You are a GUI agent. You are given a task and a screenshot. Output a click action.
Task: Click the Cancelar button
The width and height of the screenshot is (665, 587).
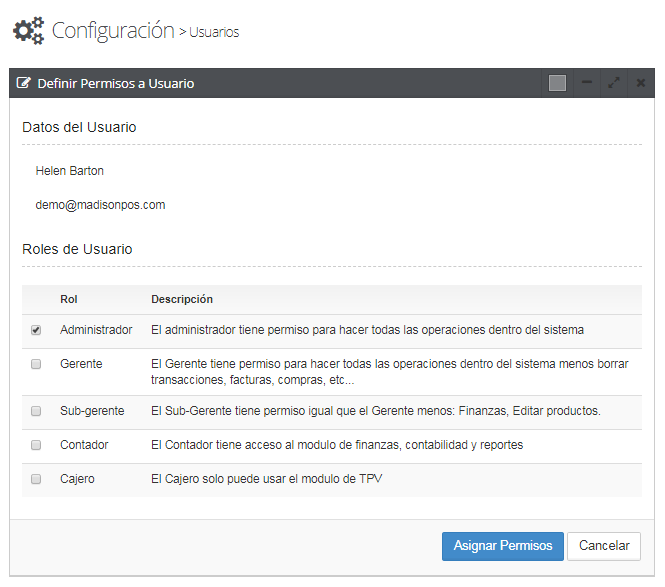point(604,546)
